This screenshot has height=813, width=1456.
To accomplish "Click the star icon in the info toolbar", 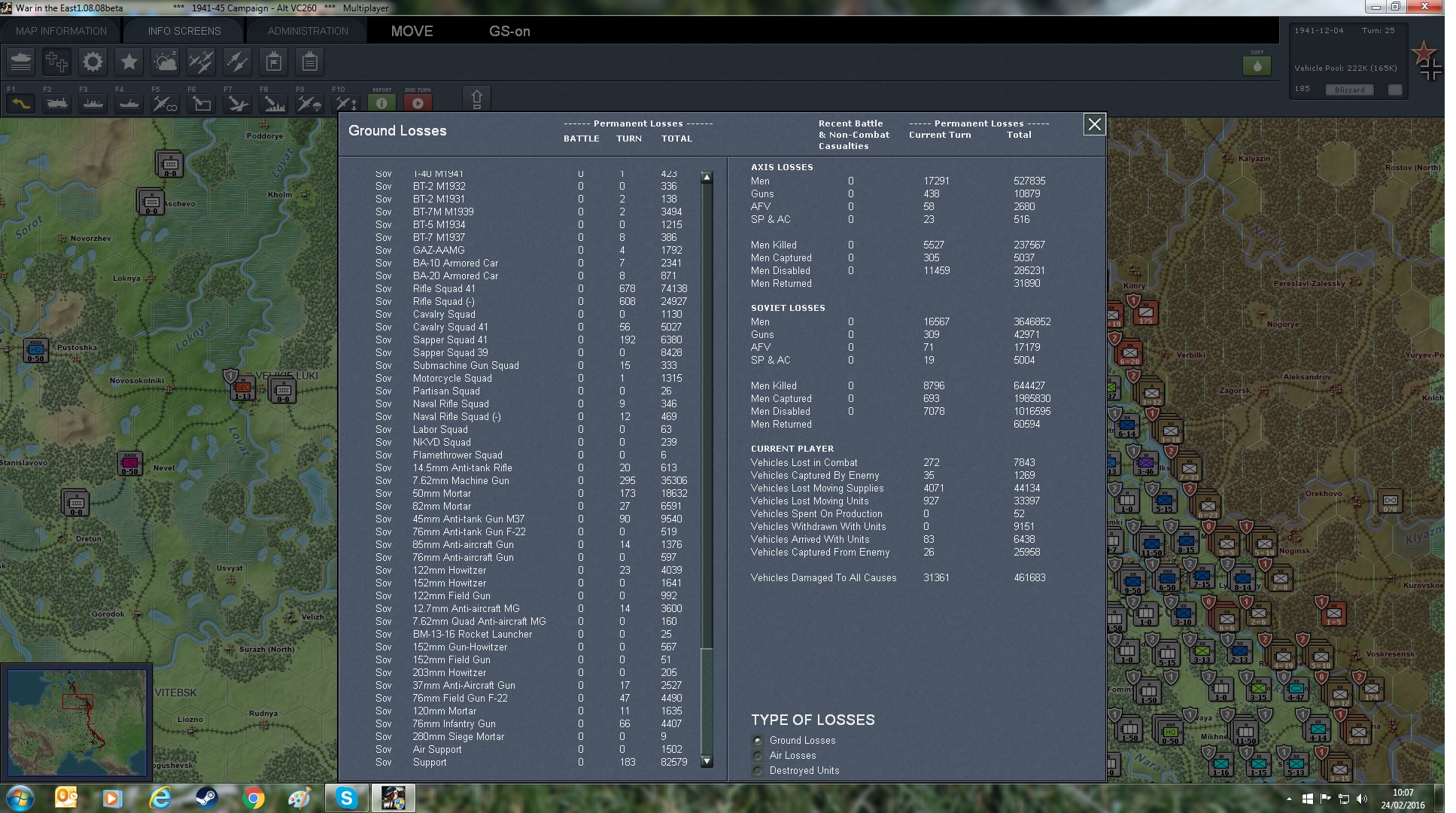I will [x=129, y=62].
